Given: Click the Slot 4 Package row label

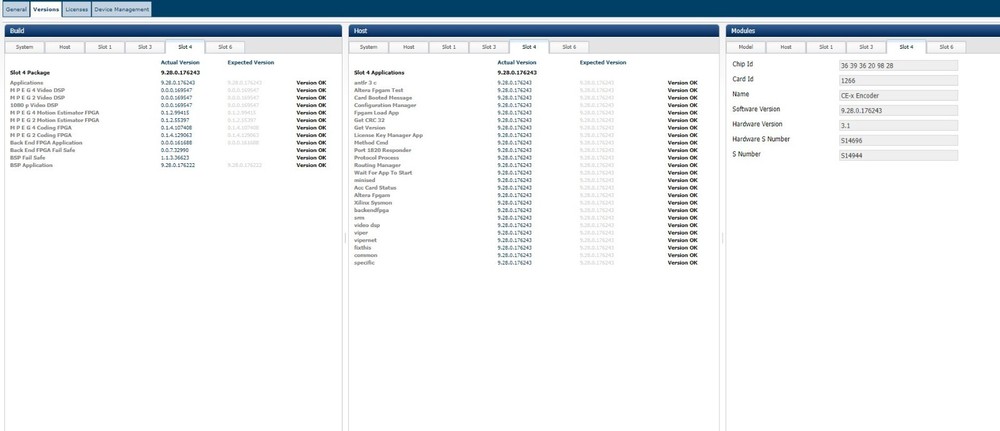Looking at the screenshot, I should coord(29,73).
